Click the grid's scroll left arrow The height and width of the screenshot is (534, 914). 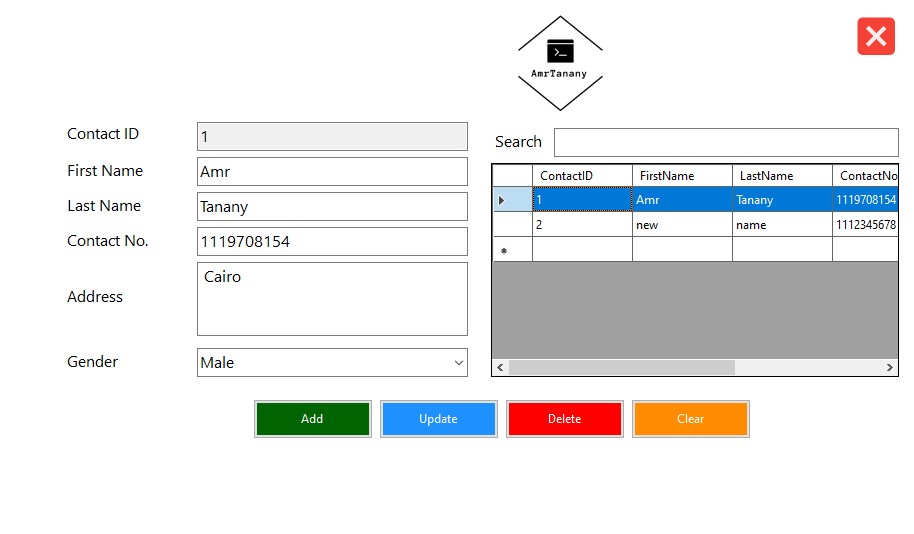[x=500, y=367]
